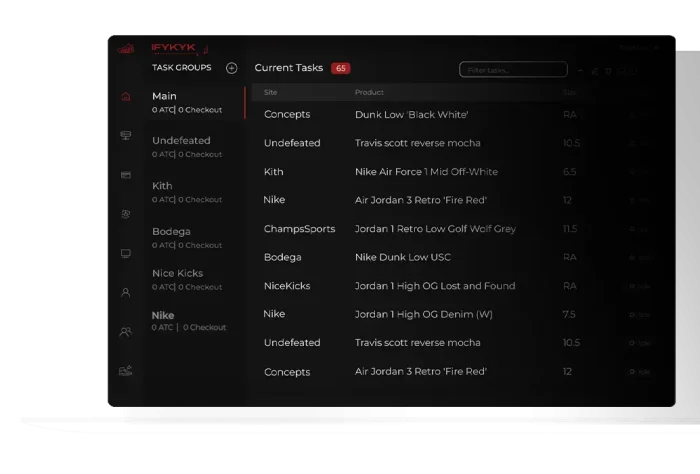This screenshot has width=700, height=474.
Task: Open the credit card billing icon in sidebar
Action: pyautogui.click(x=125, y=175)
